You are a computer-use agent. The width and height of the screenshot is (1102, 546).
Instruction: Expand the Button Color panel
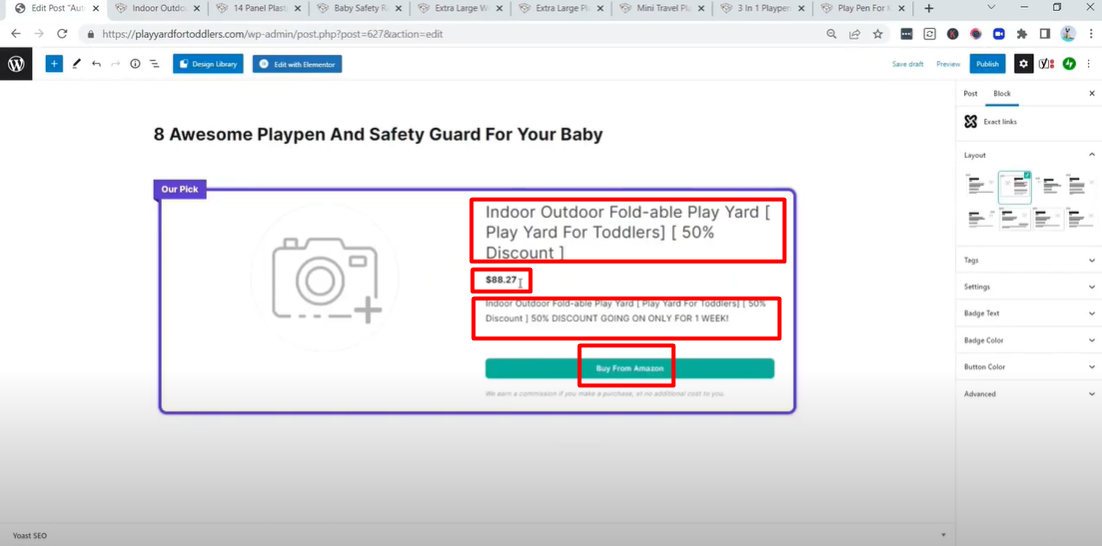[x=1029, y=367]
